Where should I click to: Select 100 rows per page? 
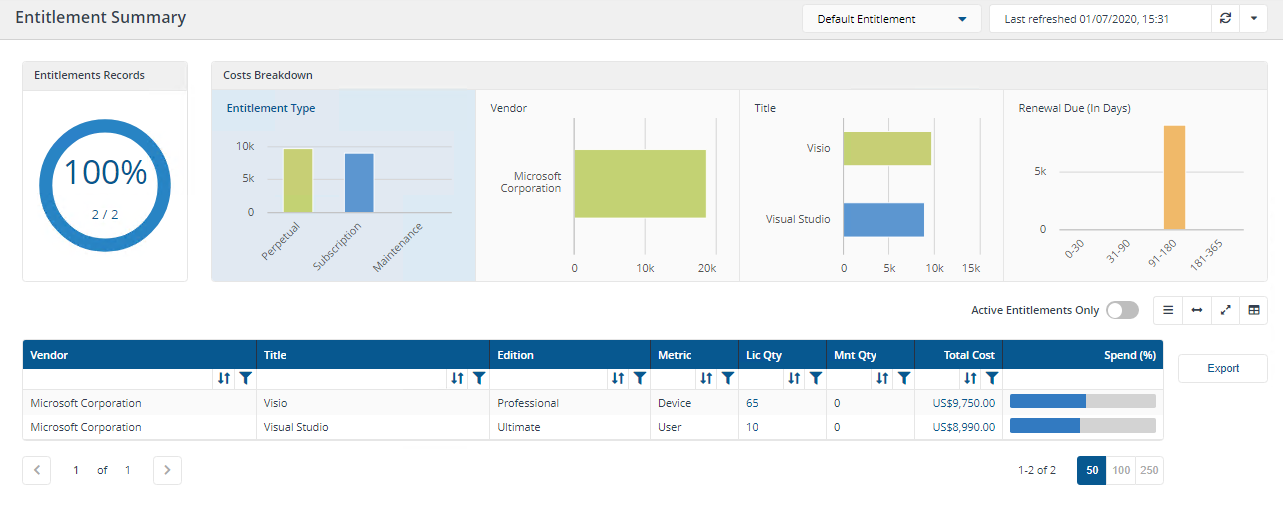click(1121, 470)
